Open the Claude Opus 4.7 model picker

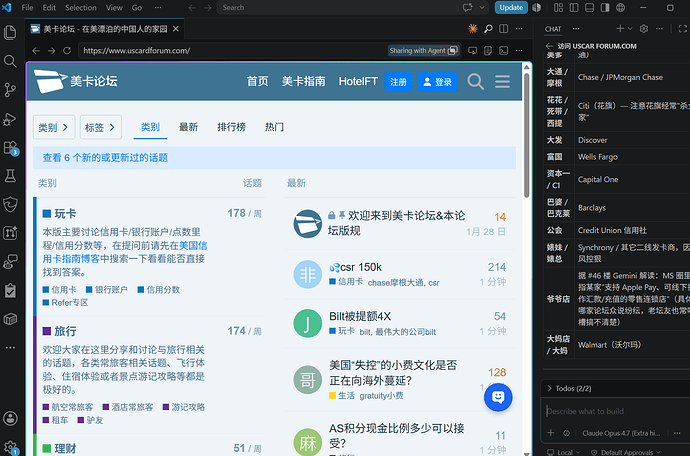pos(620,433)
